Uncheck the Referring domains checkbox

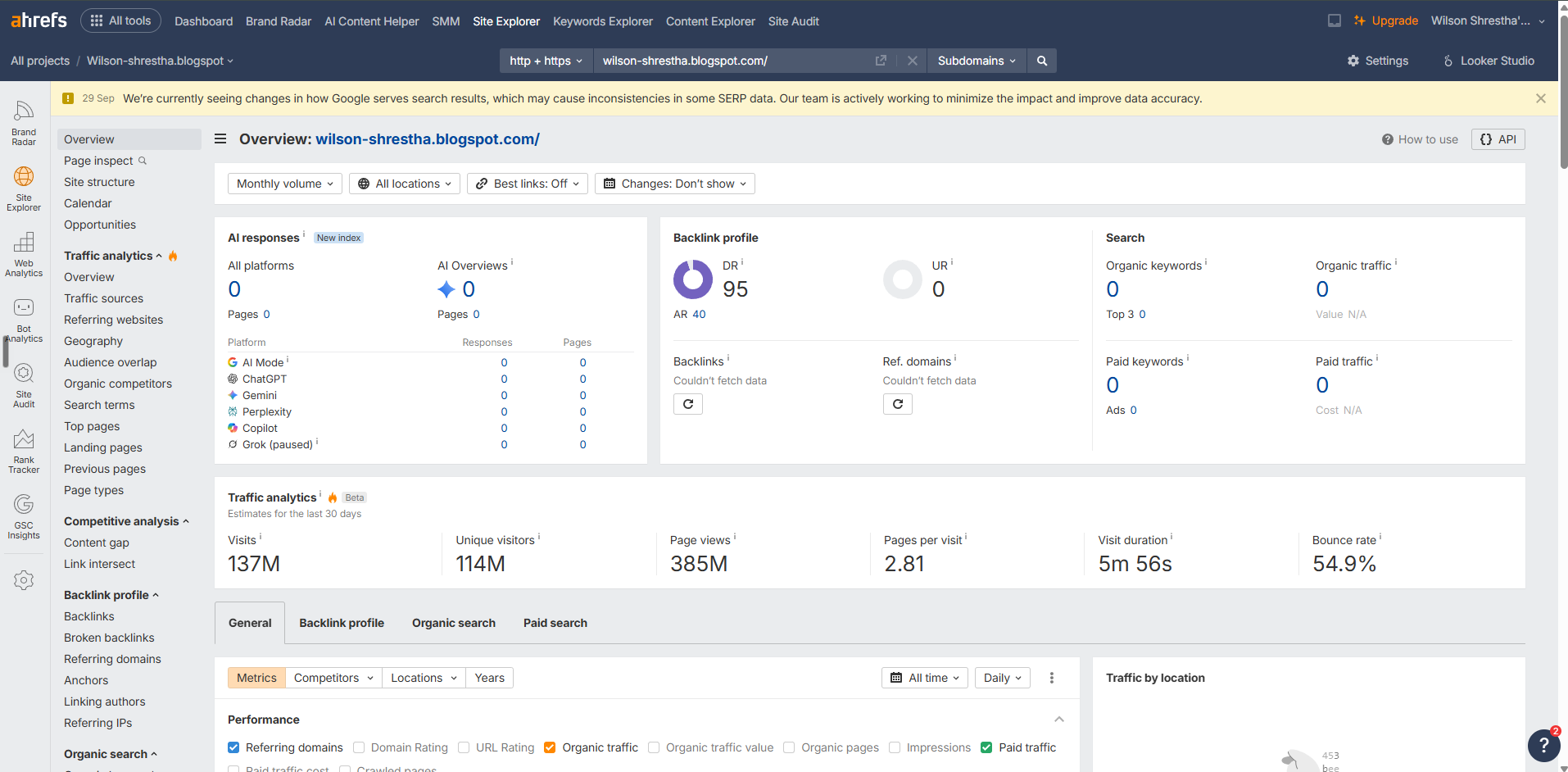click(x=233, y=747)
